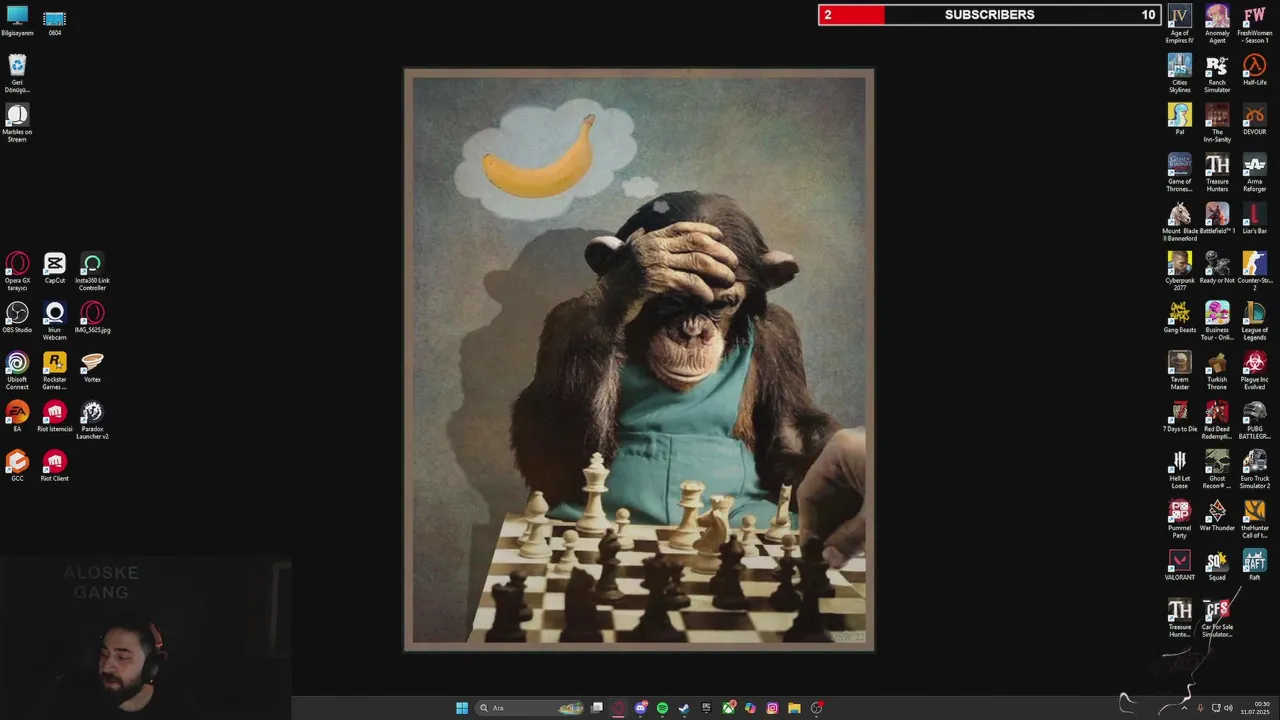Image resolution: width=1280 pixels, height=720 pixels.
Task: Select the Riot Client shortcut
Action: 55,466
